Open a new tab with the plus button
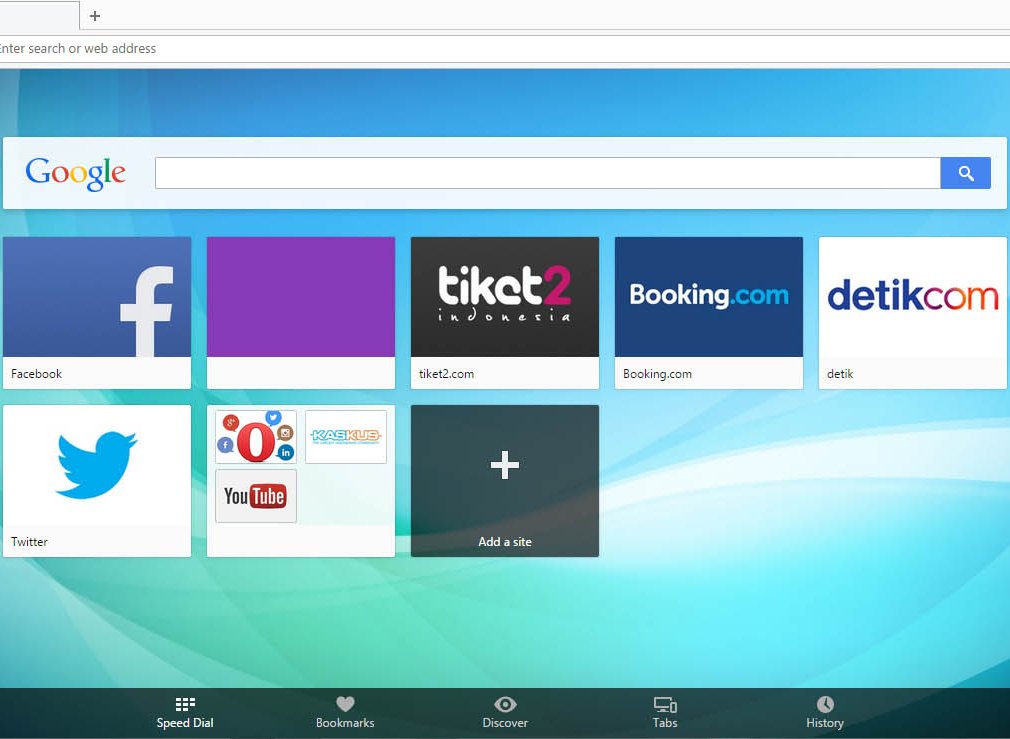Image resolution: width=1010 pixels, height=739 pixels. (95, 15)
